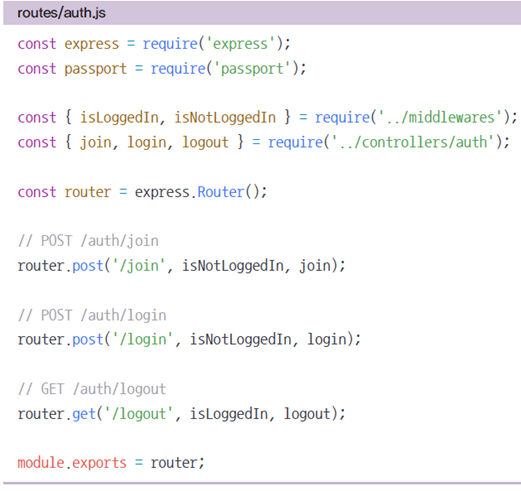Click module.exports on the last line
This screenshot has width=521, height=491.
[72, 463]
